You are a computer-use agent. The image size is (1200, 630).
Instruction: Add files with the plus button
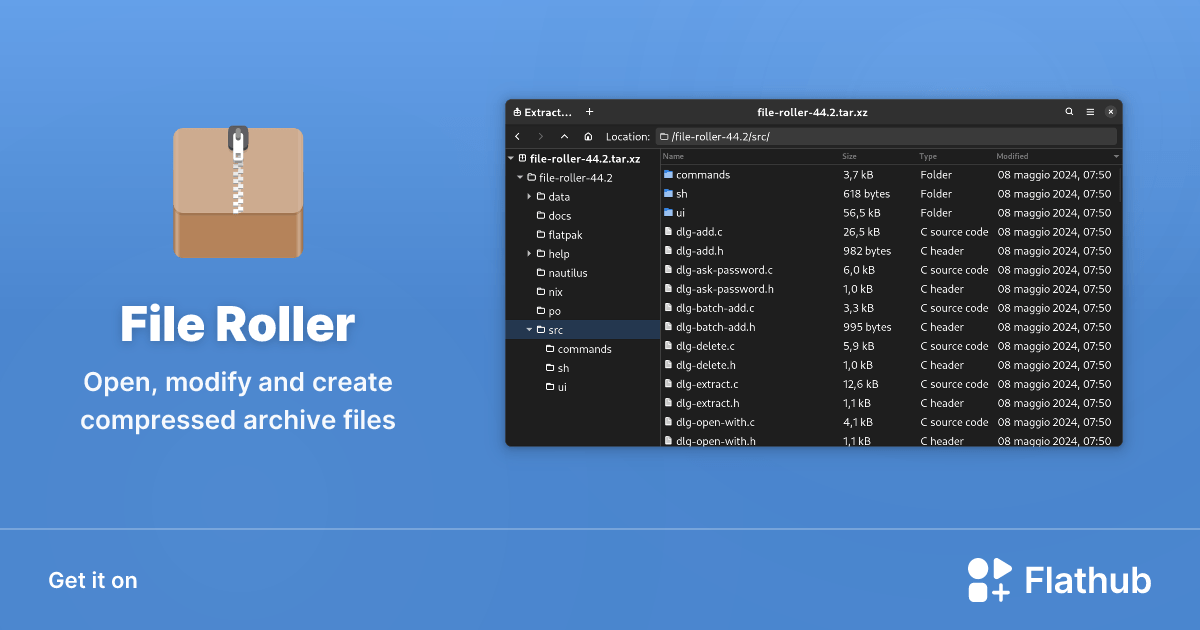[x=589, y=112]
